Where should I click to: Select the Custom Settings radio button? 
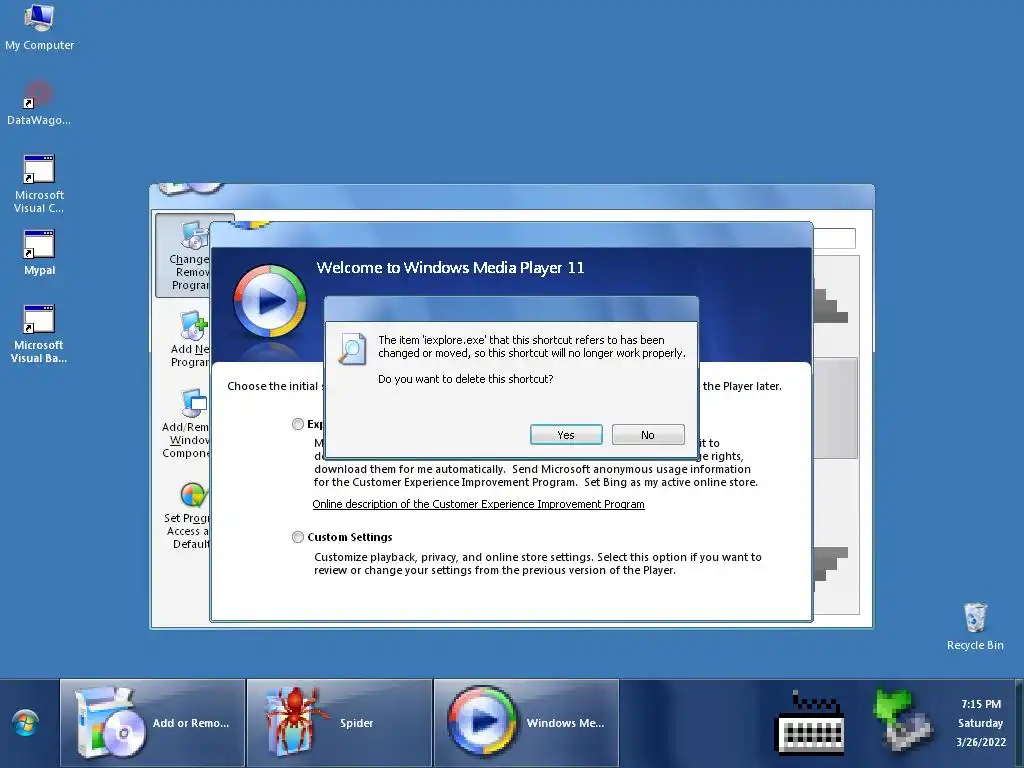click(298, 537)
